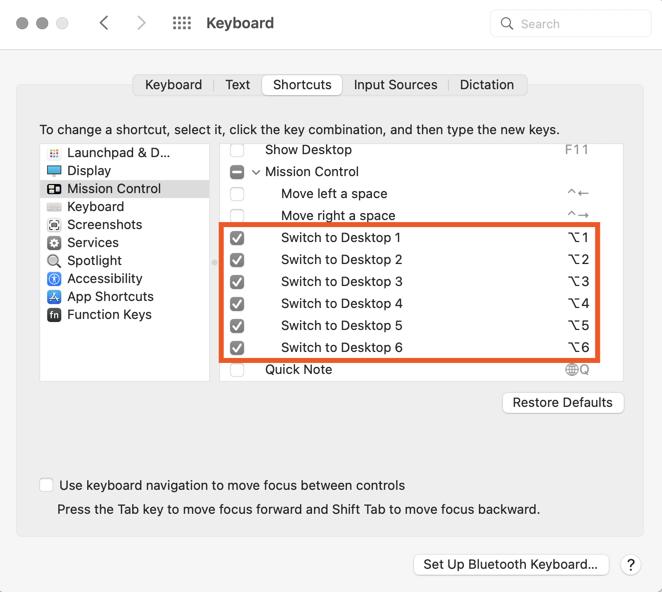Enable the Show Desktop shortcut checkbox
The image size is (662, 592).
click(x=237, y=150)
